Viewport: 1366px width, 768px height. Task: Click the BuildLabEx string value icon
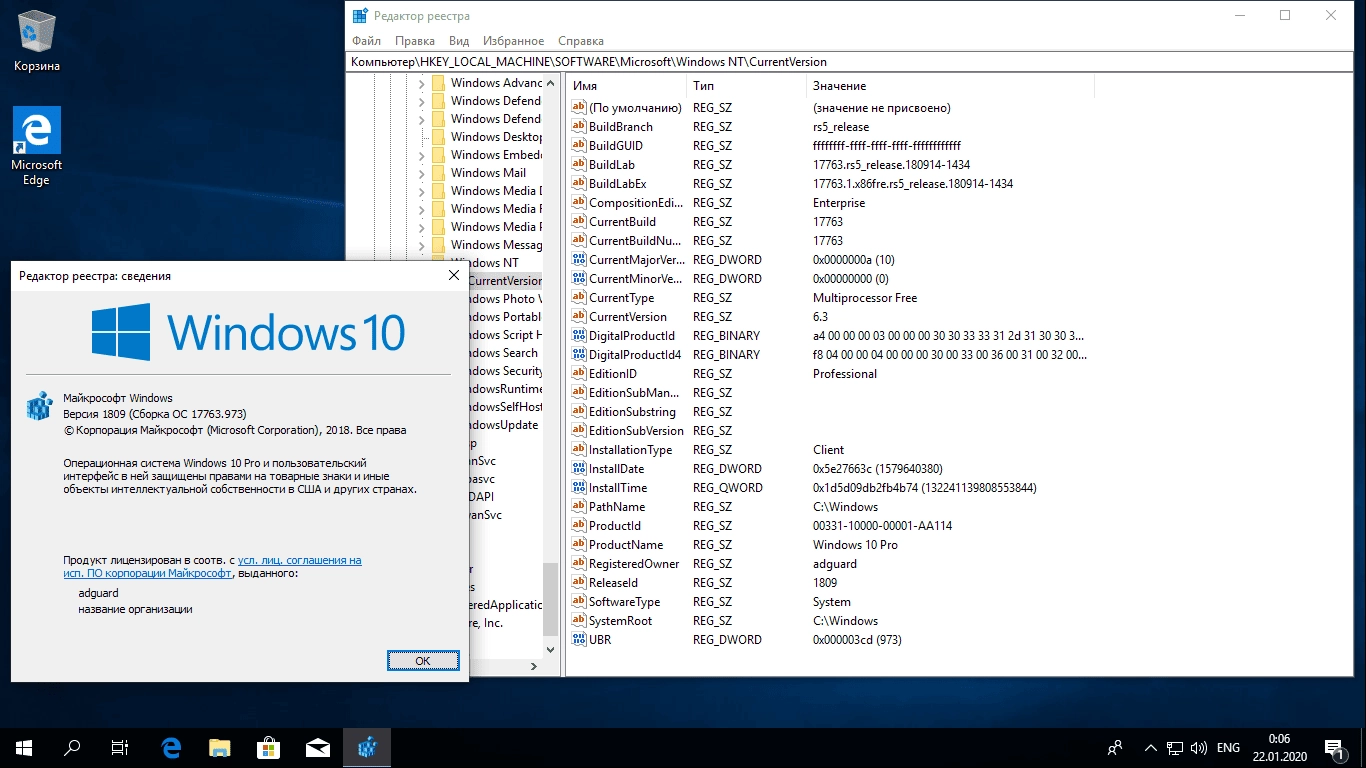coord(578,184)
